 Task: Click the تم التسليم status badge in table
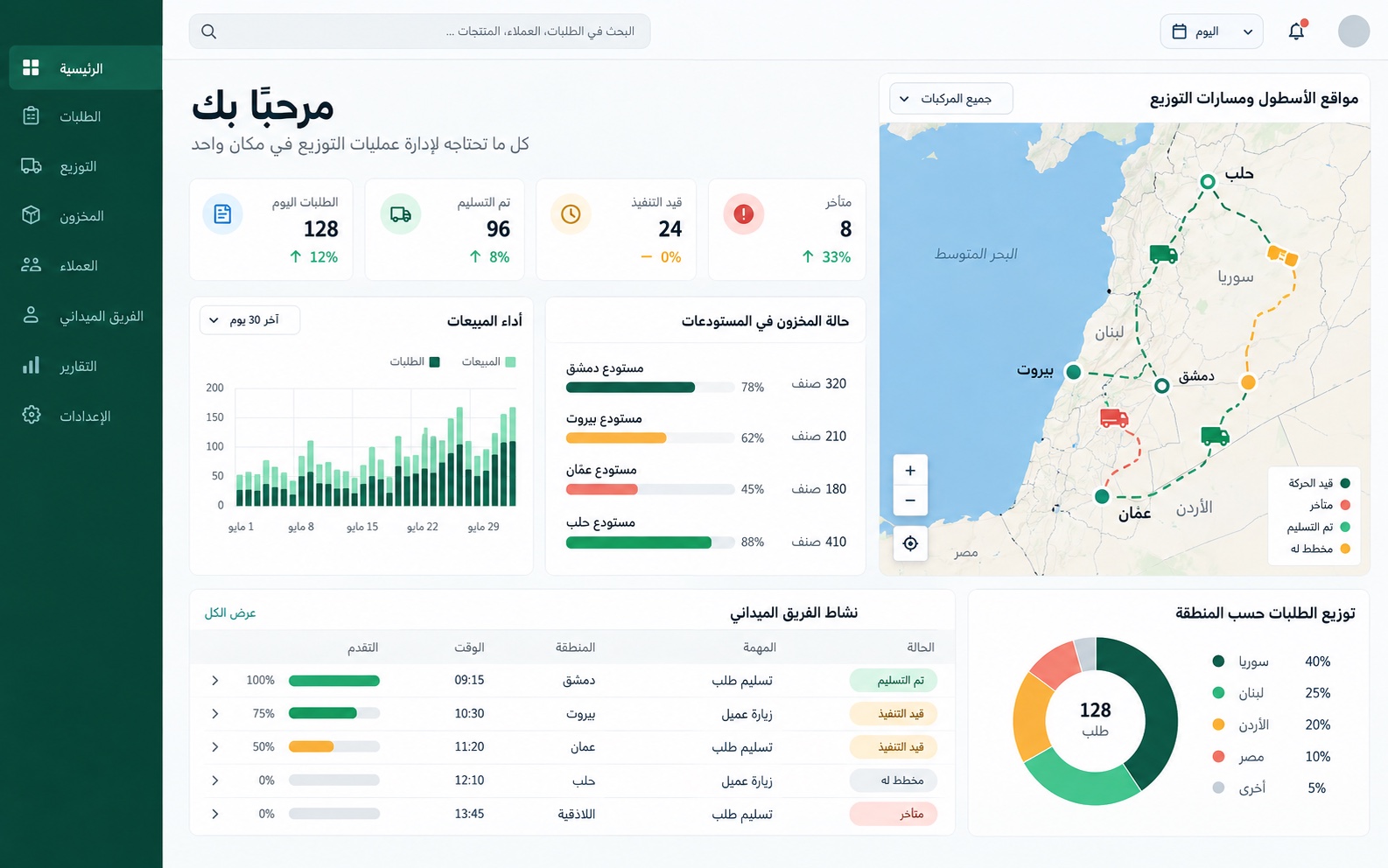894,681
